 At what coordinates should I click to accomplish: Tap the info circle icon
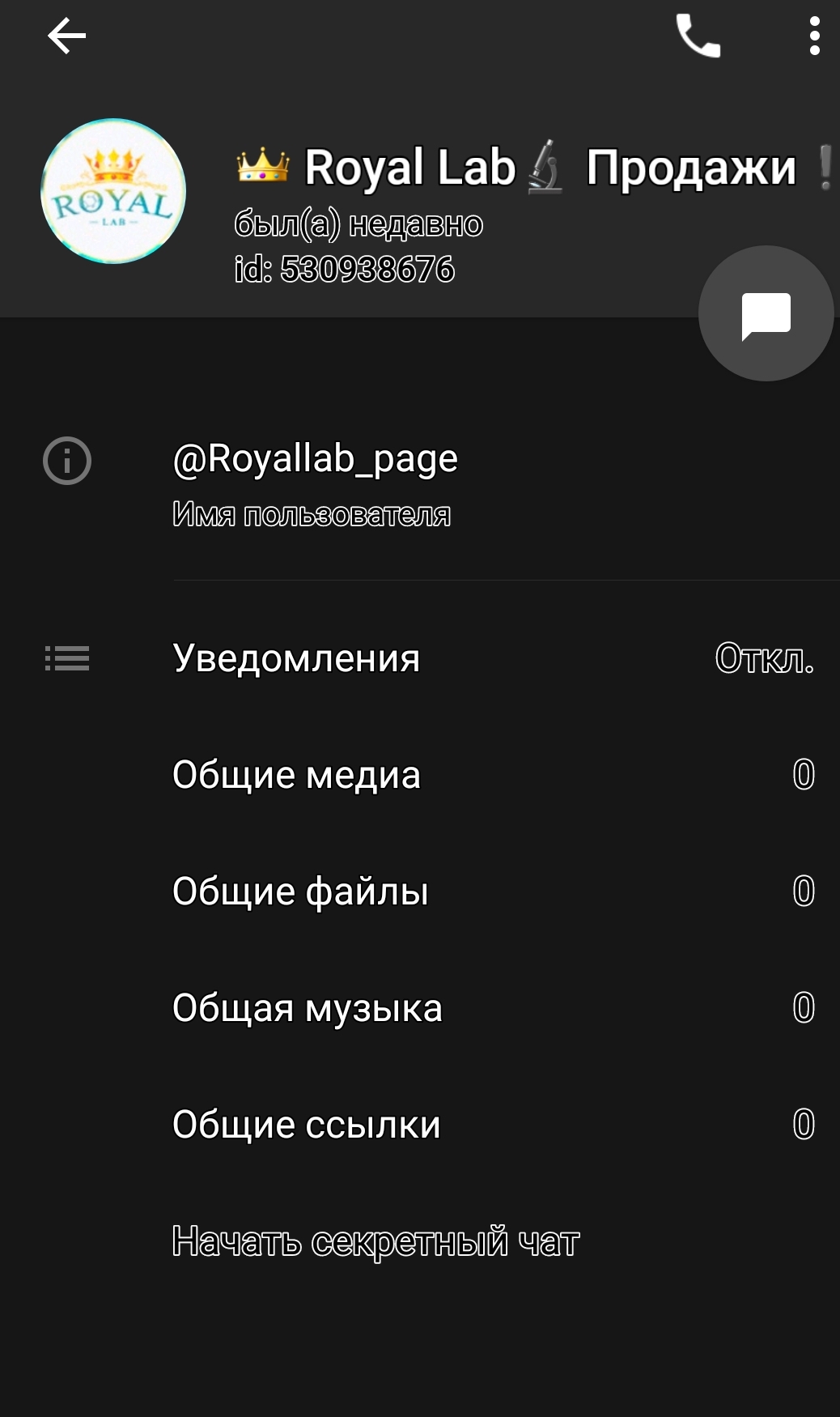pyautogui.click(x=67, y=461)
